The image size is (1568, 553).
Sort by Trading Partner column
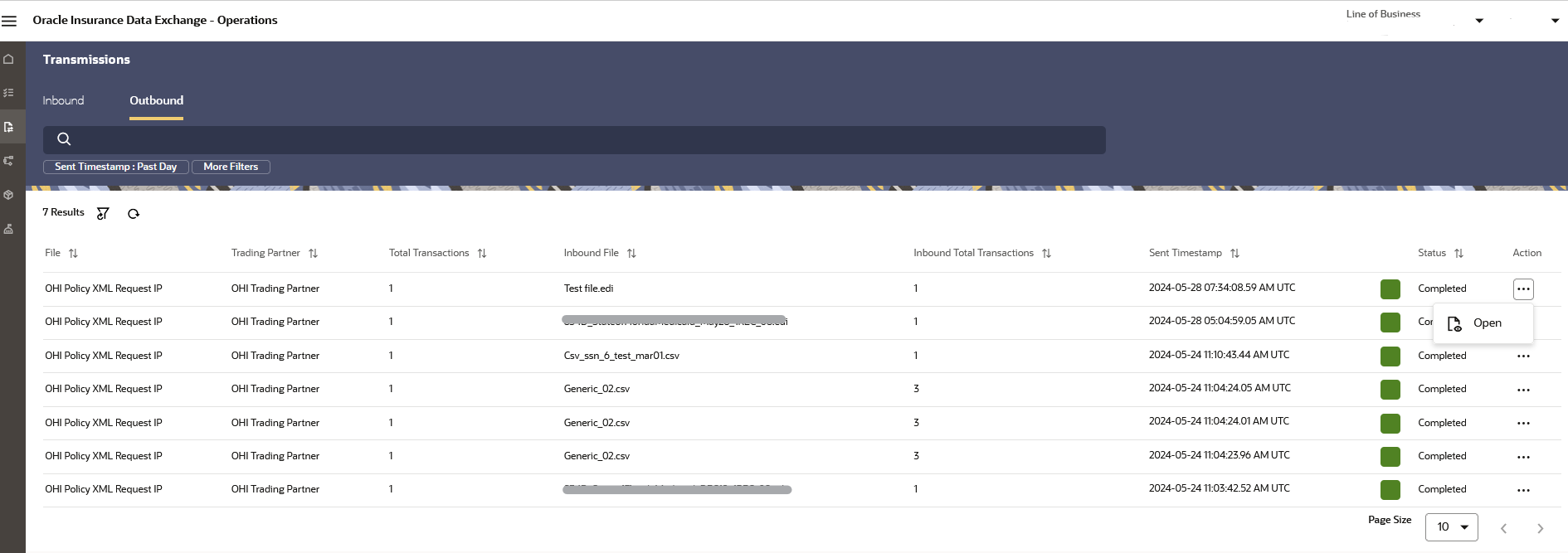click(313, 254)
